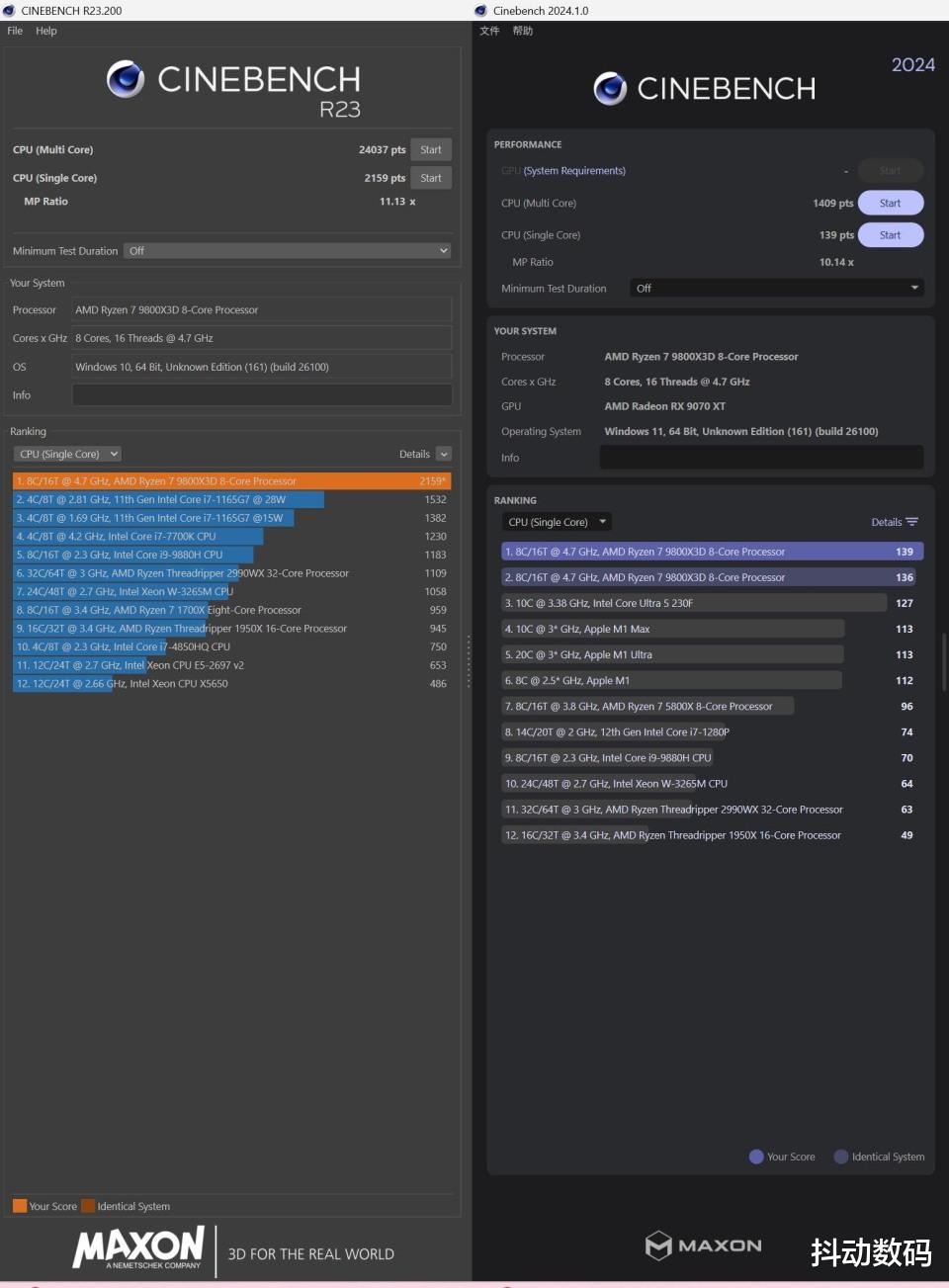Click the Details filter icon in Cinebench 2024

pos(911,522)
